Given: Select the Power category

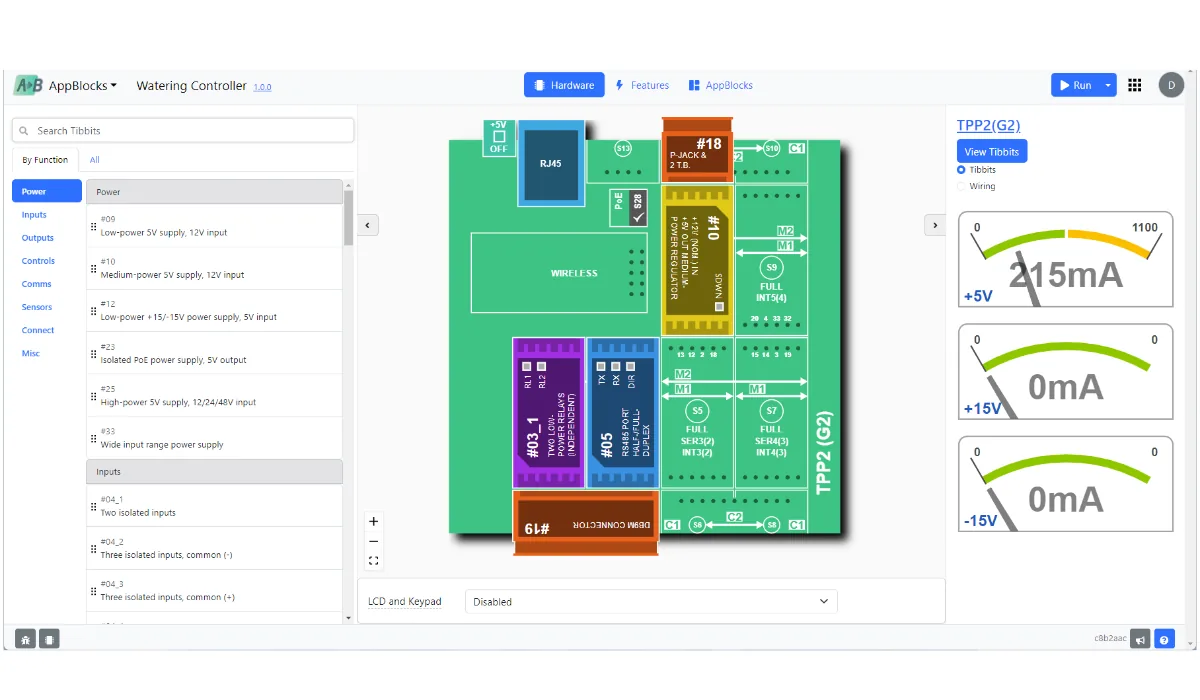Looking at the screenshot, I should point(49,191).
